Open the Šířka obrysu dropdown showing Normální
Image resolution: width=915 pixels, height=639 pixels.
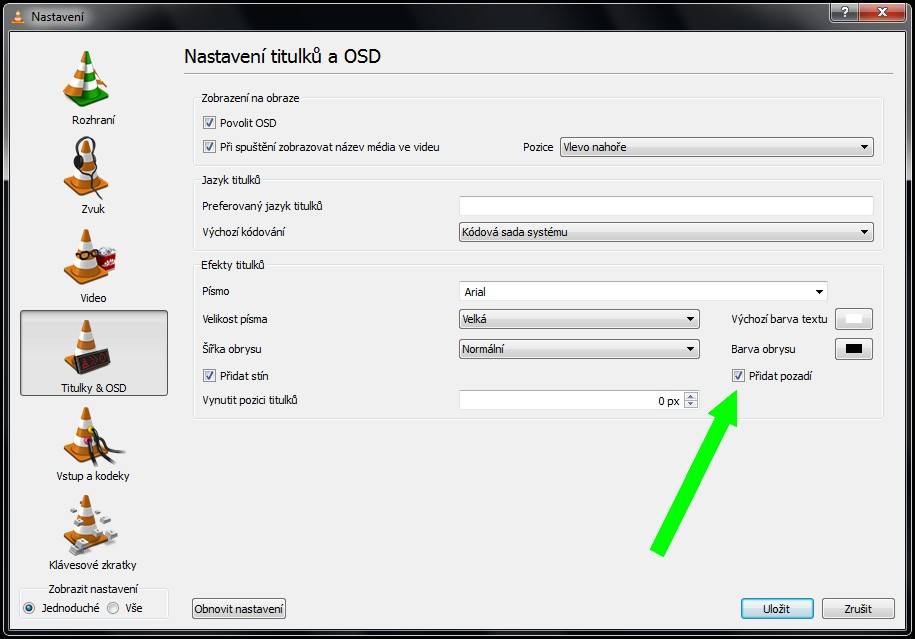(579, 349)
